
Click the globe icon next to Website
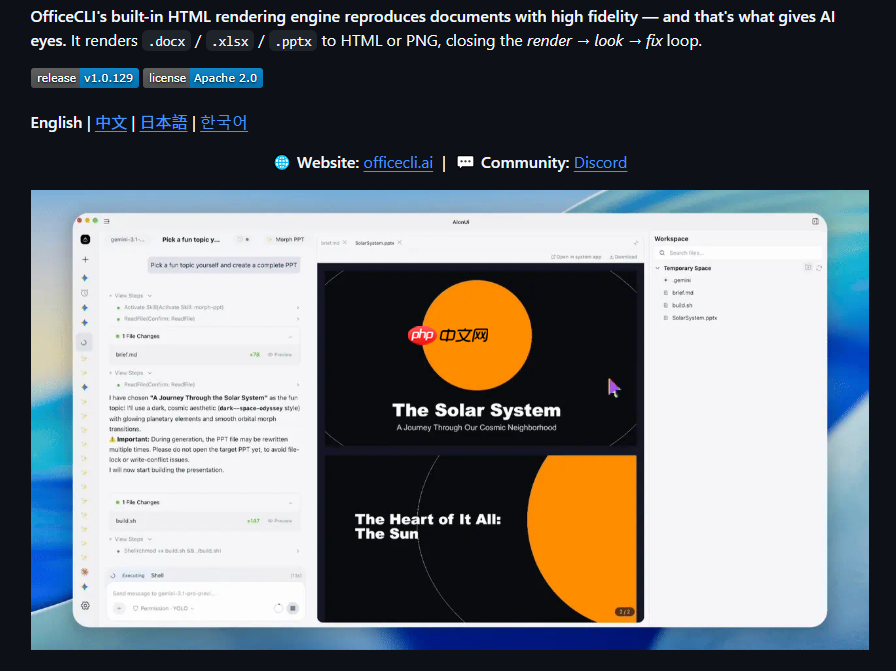coord(282,163)
